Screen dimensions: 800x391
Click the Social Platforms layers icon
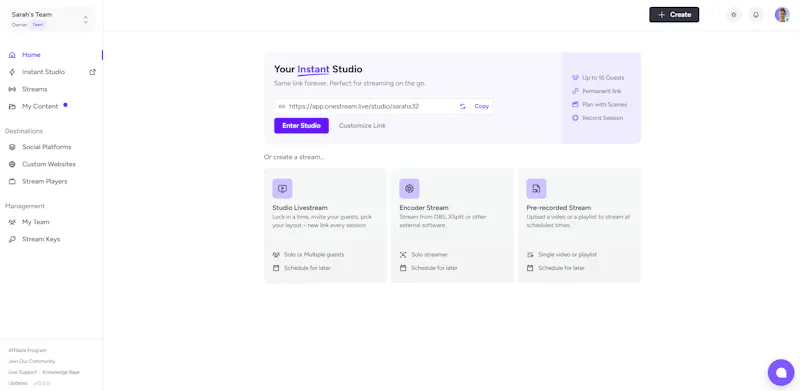point(12,147)
